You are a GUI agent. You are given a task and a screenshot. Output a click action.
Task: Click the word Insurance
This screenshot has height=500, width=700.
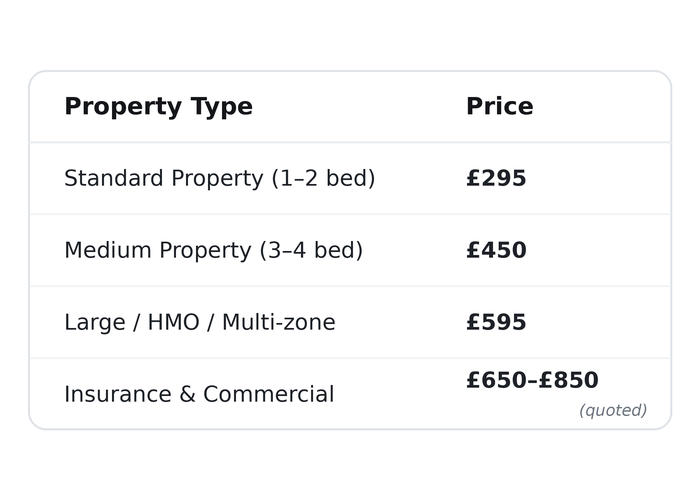(x=118, y=394)
